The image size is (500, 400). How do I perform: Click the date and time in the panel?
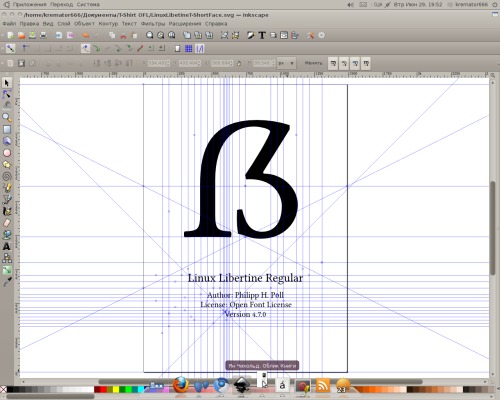coord(418,5)
